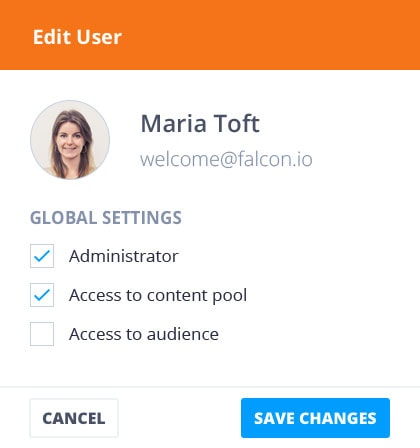This screenshot has width=420, height=448.
Task: Disable Access to content pool checkbox
Action: [42, 295]
